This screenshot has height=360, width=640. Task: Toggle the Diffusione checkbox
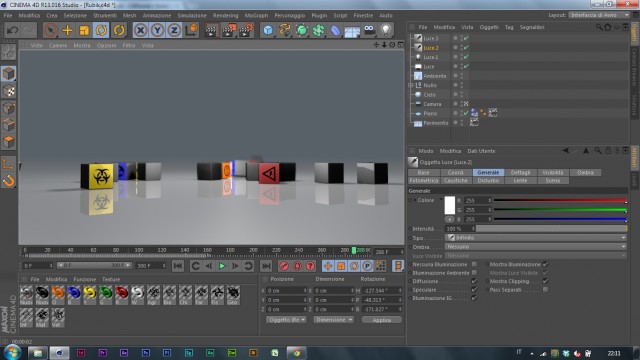click(474, 281)
